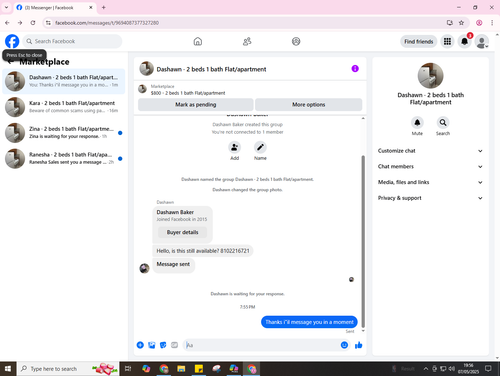The height and width of the screenshot is (376, 500).
Task: Click More options button
Action: [309, 104]
